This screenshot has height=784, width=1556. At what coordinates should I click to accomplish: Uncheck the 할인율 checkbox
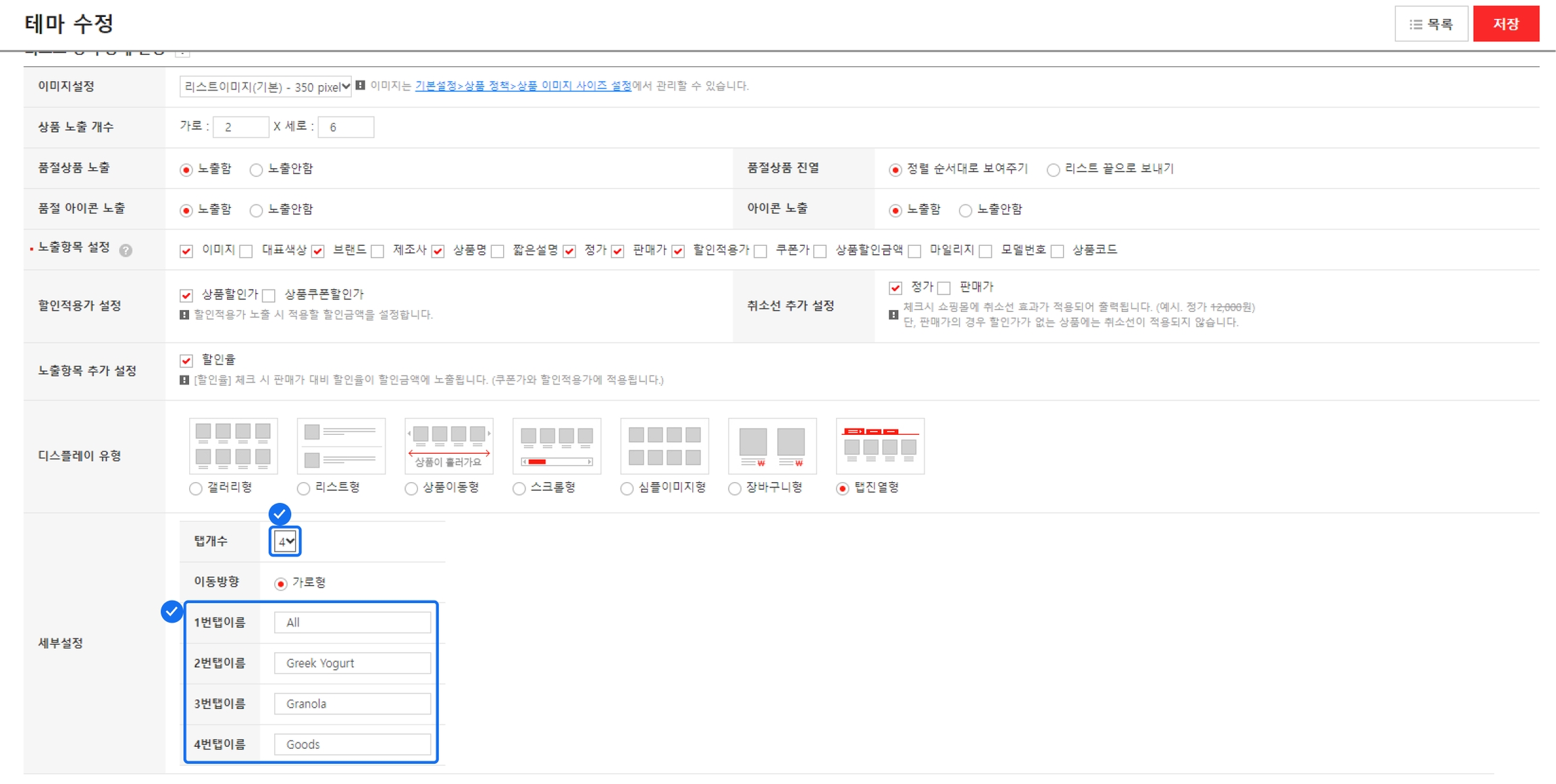(186, 361)
